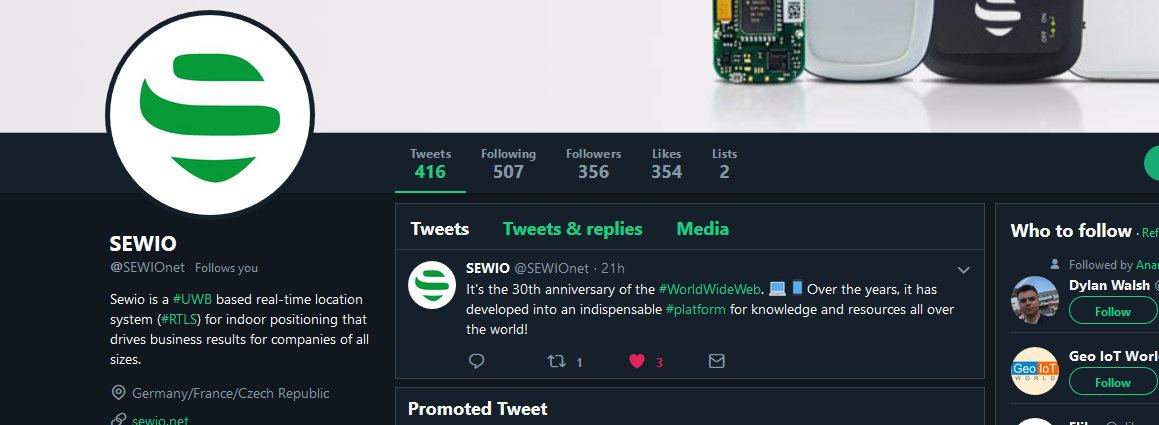View the Followers count of 356
Viewport: 1159px width, 425px height.
(593, 163)
